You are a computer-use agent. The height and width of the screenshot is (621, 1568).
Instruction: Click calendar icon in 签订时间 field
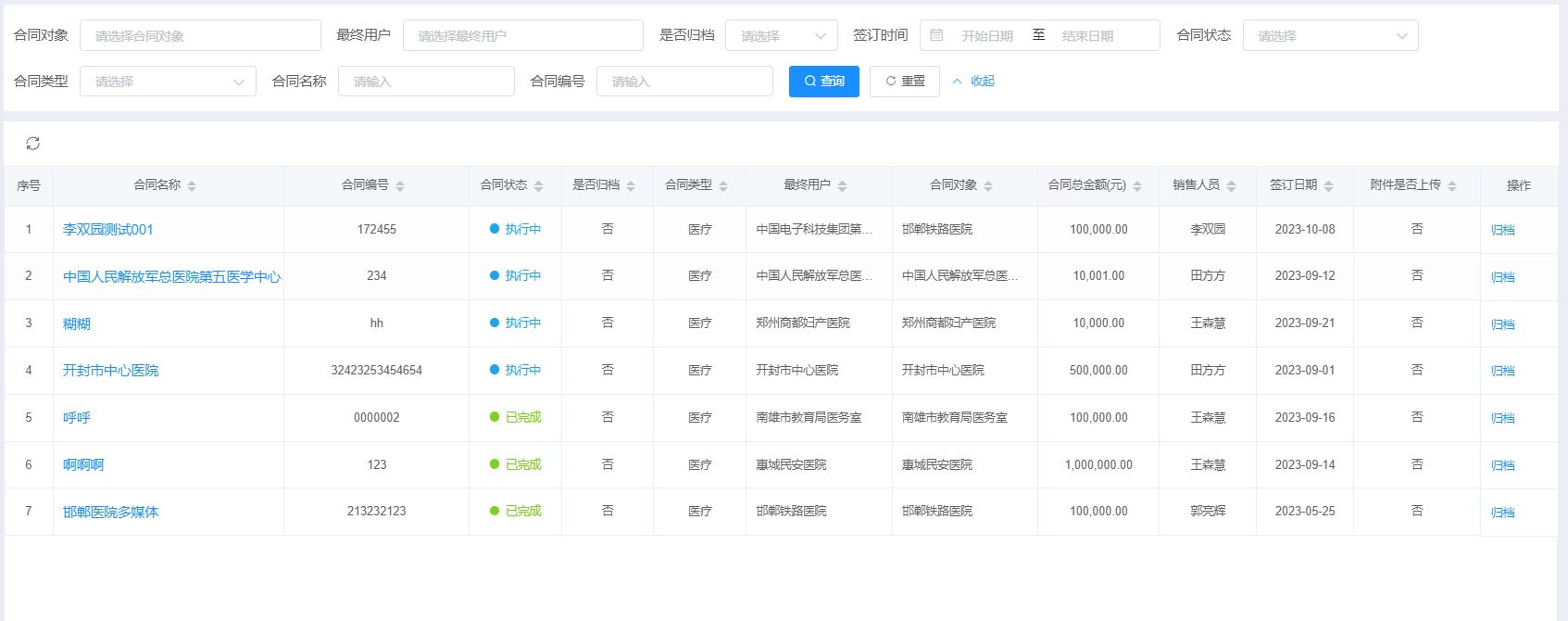pyautogui.click(x=936, y=35)
